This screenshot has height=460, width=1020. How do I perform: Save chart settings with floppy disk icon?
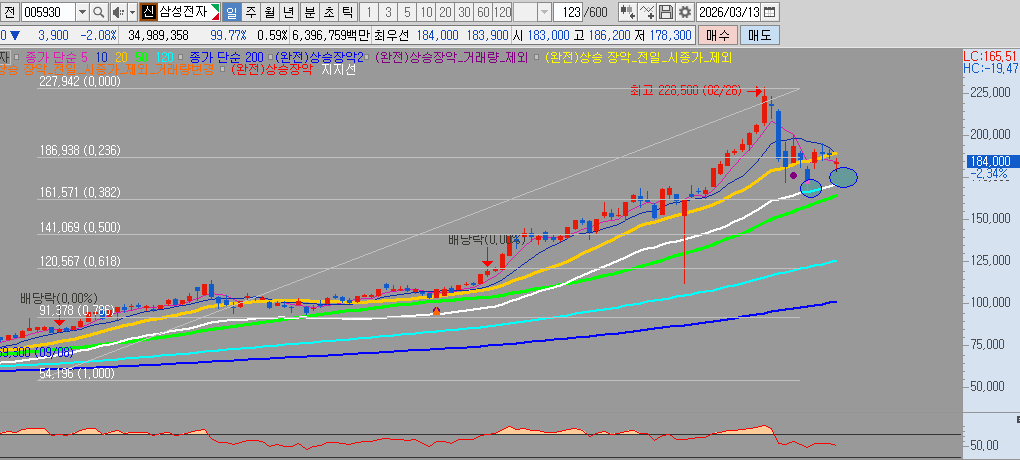tap(665, 12)
